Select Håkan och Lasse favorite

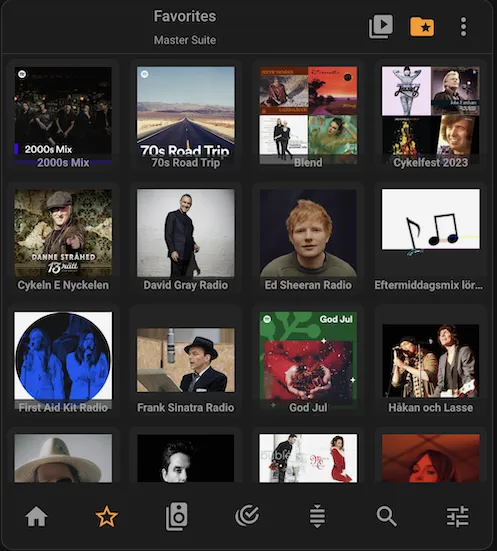[x=431, y=361]
